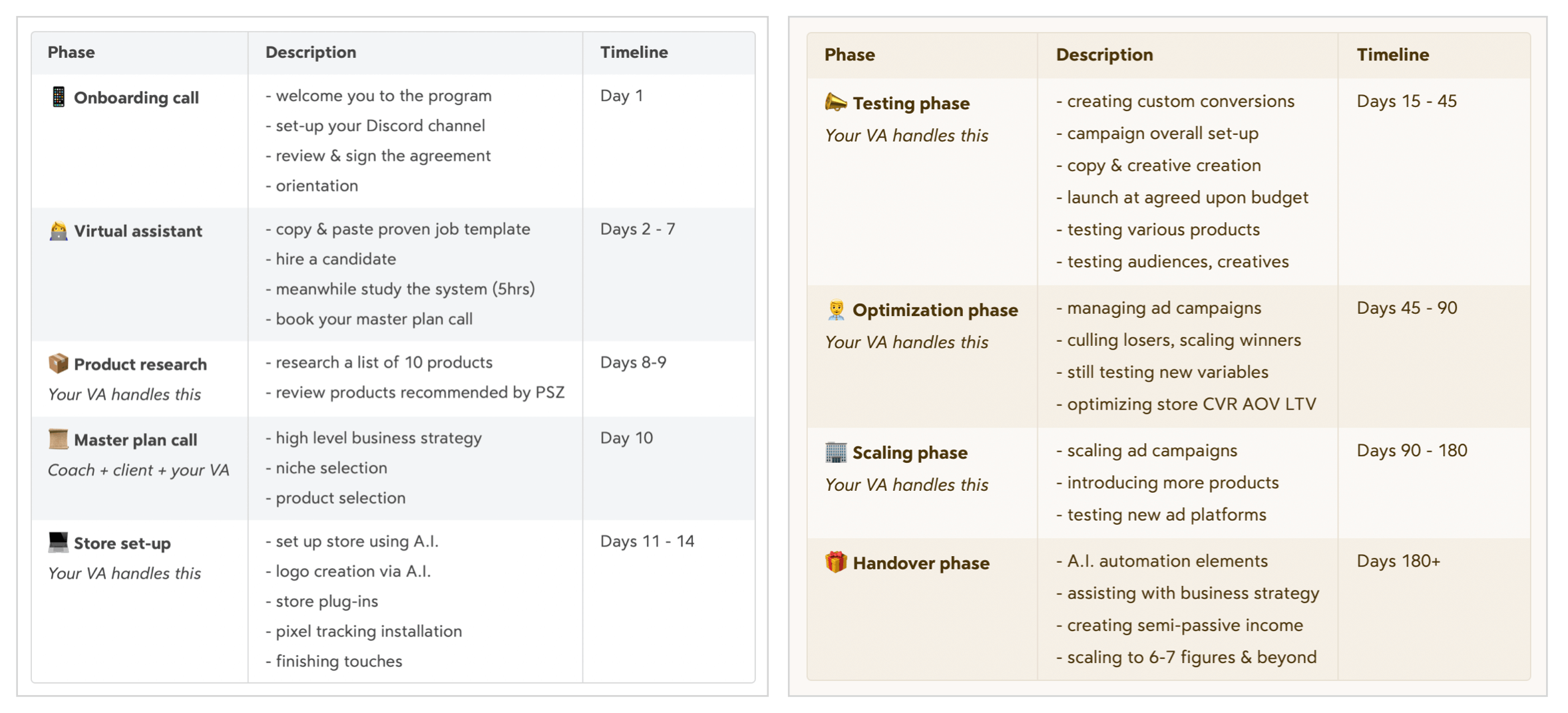Viewport: 1568px width, 713px height.
Task: Click the Timeline header in the left table
Action: pyautogui.click(x=634, y=53)
